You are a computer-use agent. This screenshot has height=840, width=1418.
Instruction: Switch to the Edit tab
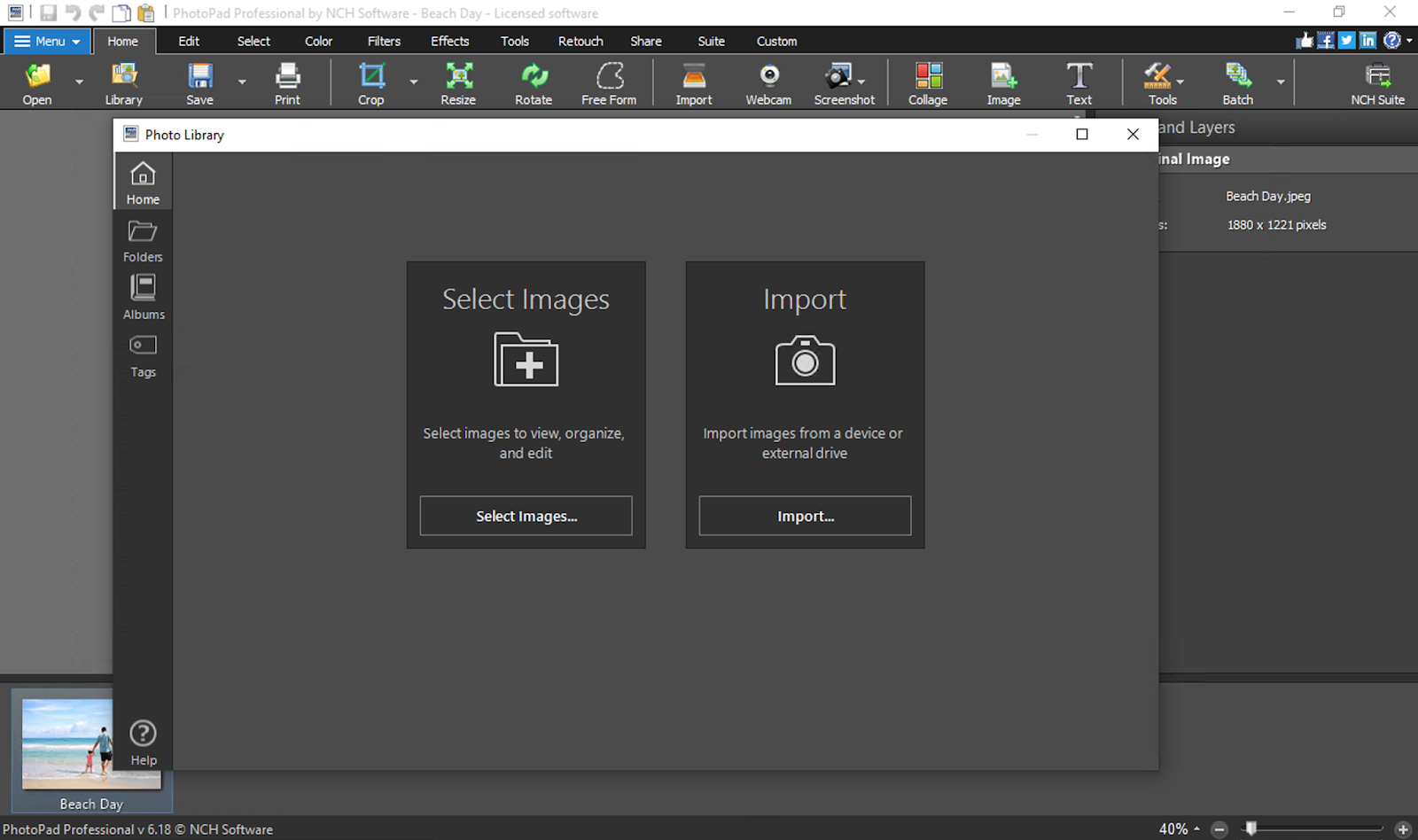[x=189, y=41]
